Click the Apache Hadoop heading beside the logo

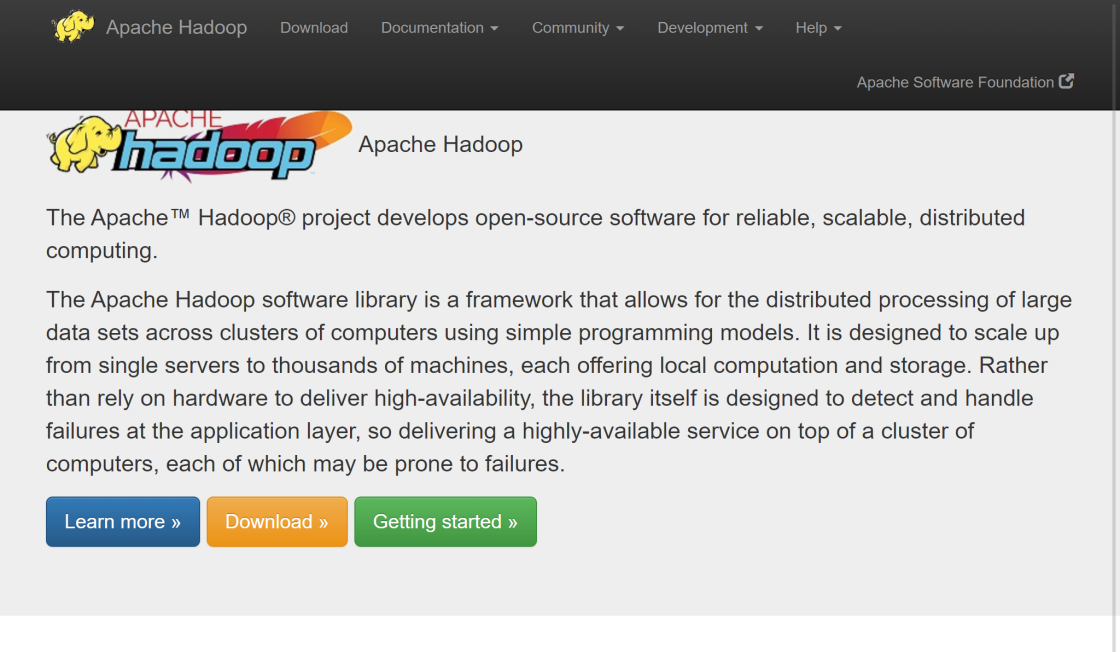click(440, 145)
